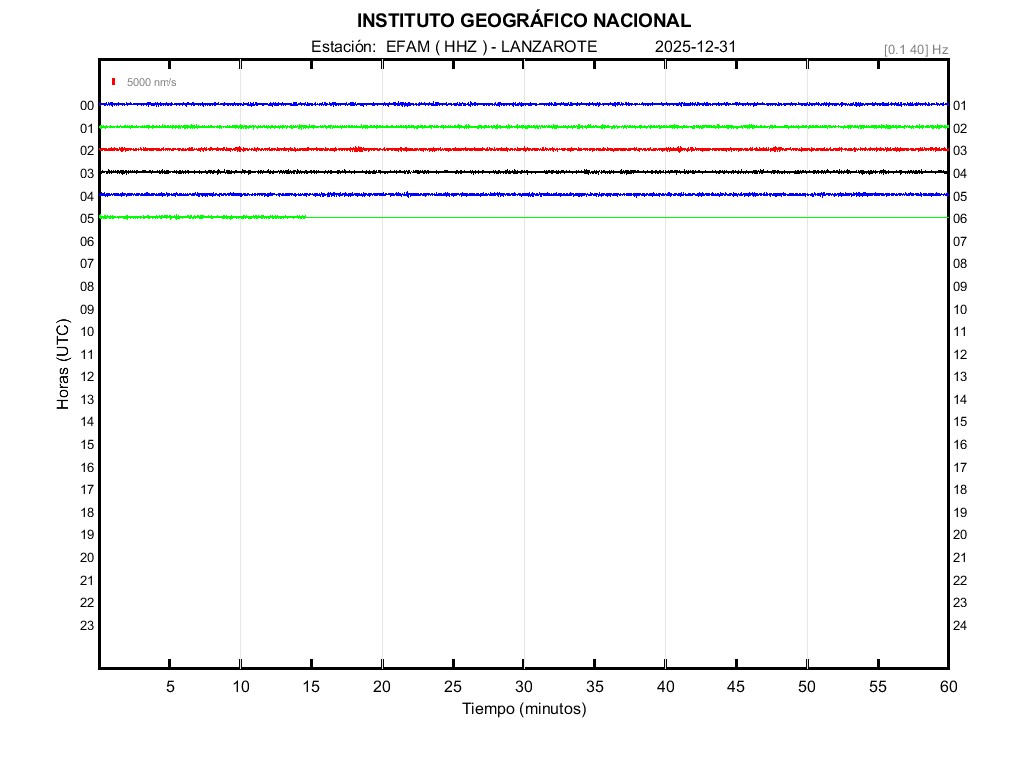Click the [0.1 40] Hz filter label

(916, 49)
